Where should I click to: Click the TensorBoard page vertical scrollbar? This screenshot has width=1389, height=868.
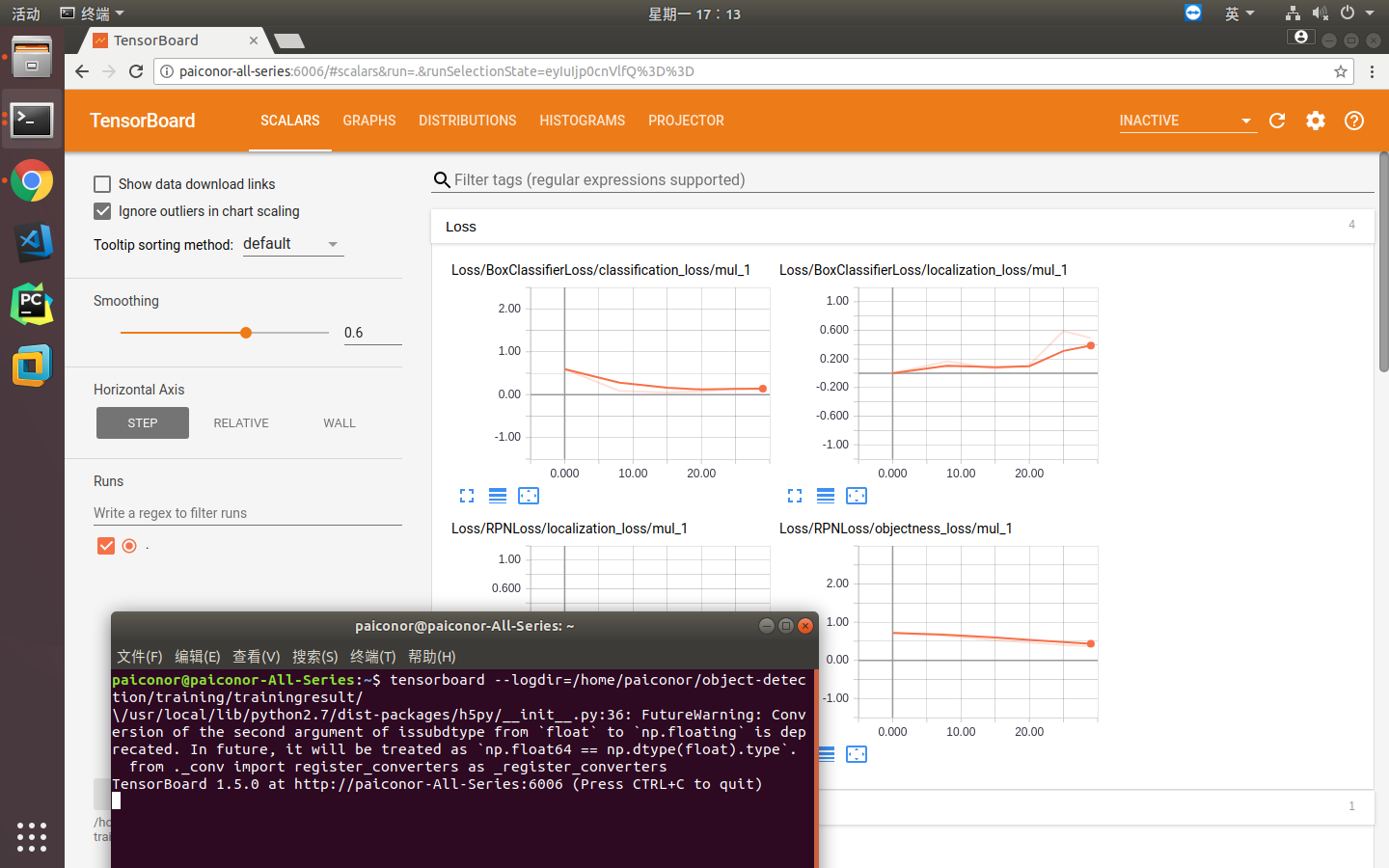coord(1383,262)
